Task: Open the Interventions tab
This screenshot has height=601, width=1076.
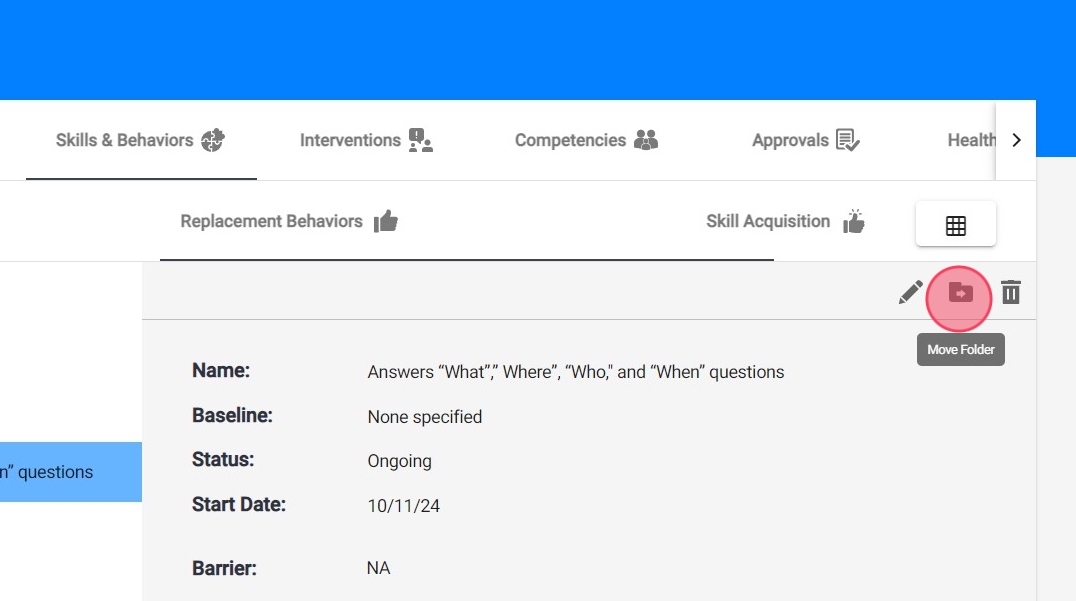Action: (x=350, y=141)
